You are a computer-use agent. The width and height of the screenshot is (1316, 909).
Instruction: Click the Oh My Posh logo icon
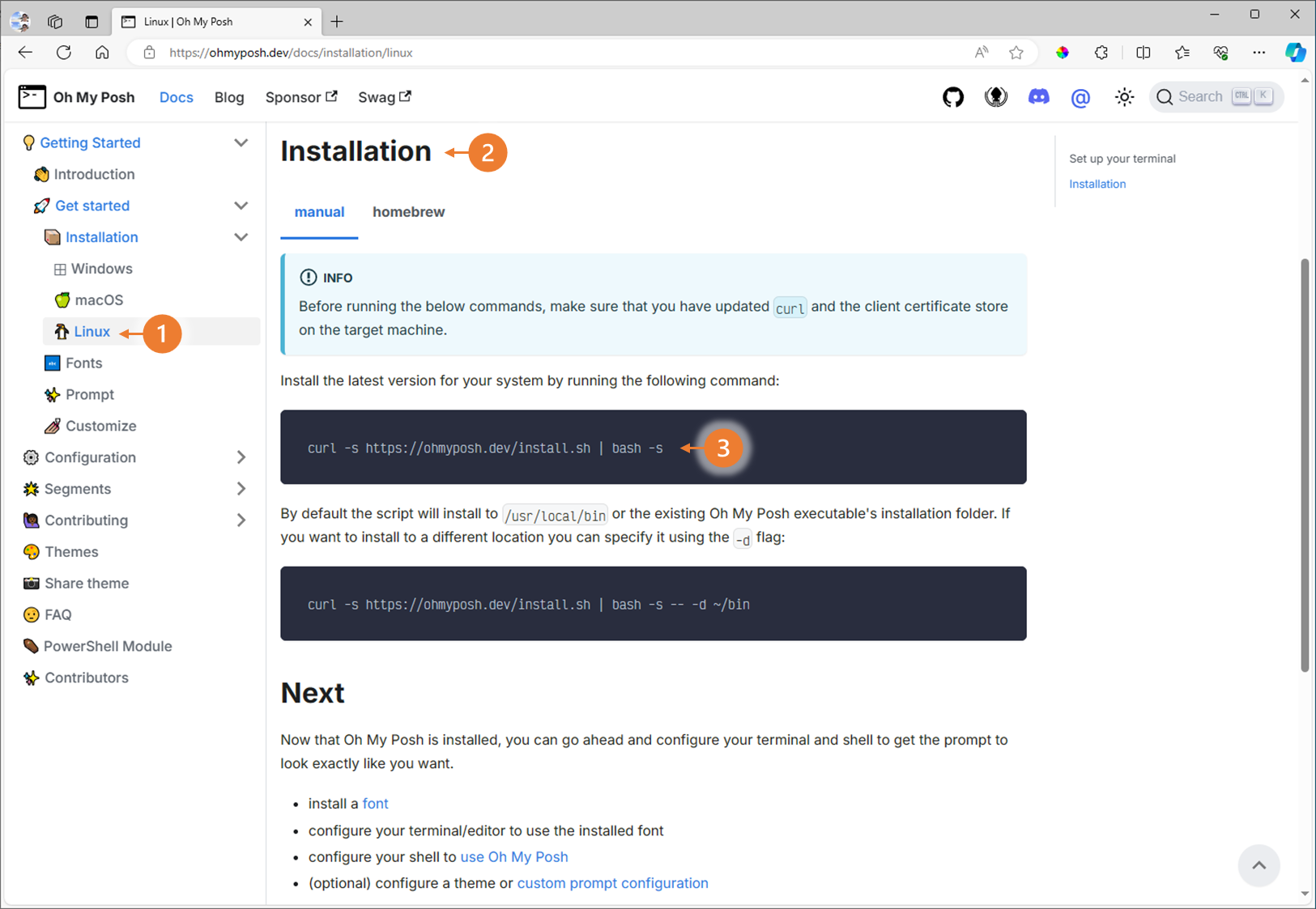click(32, 97)
